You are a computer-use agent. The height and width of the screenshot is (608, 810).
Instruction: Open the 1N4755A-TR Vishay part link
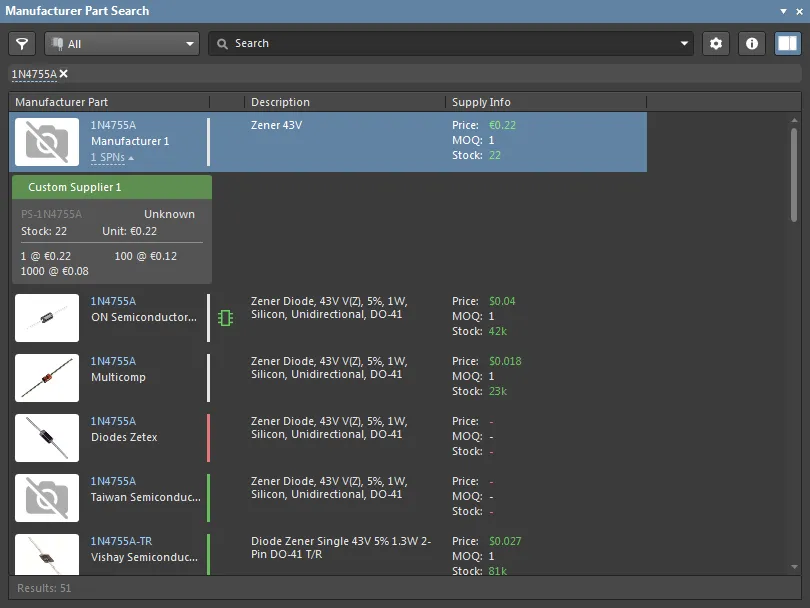[x=121, y=541]
